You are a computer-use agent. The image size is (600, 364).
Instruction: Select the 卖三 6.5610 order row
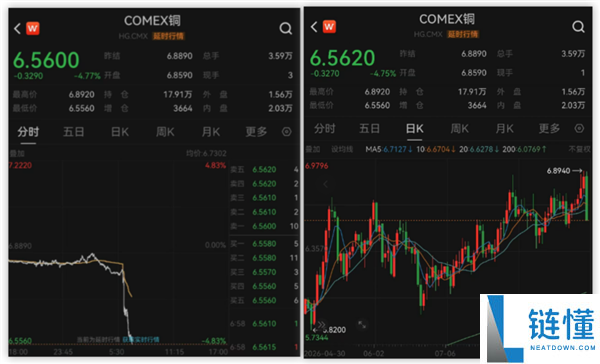[x=264, y=198]
